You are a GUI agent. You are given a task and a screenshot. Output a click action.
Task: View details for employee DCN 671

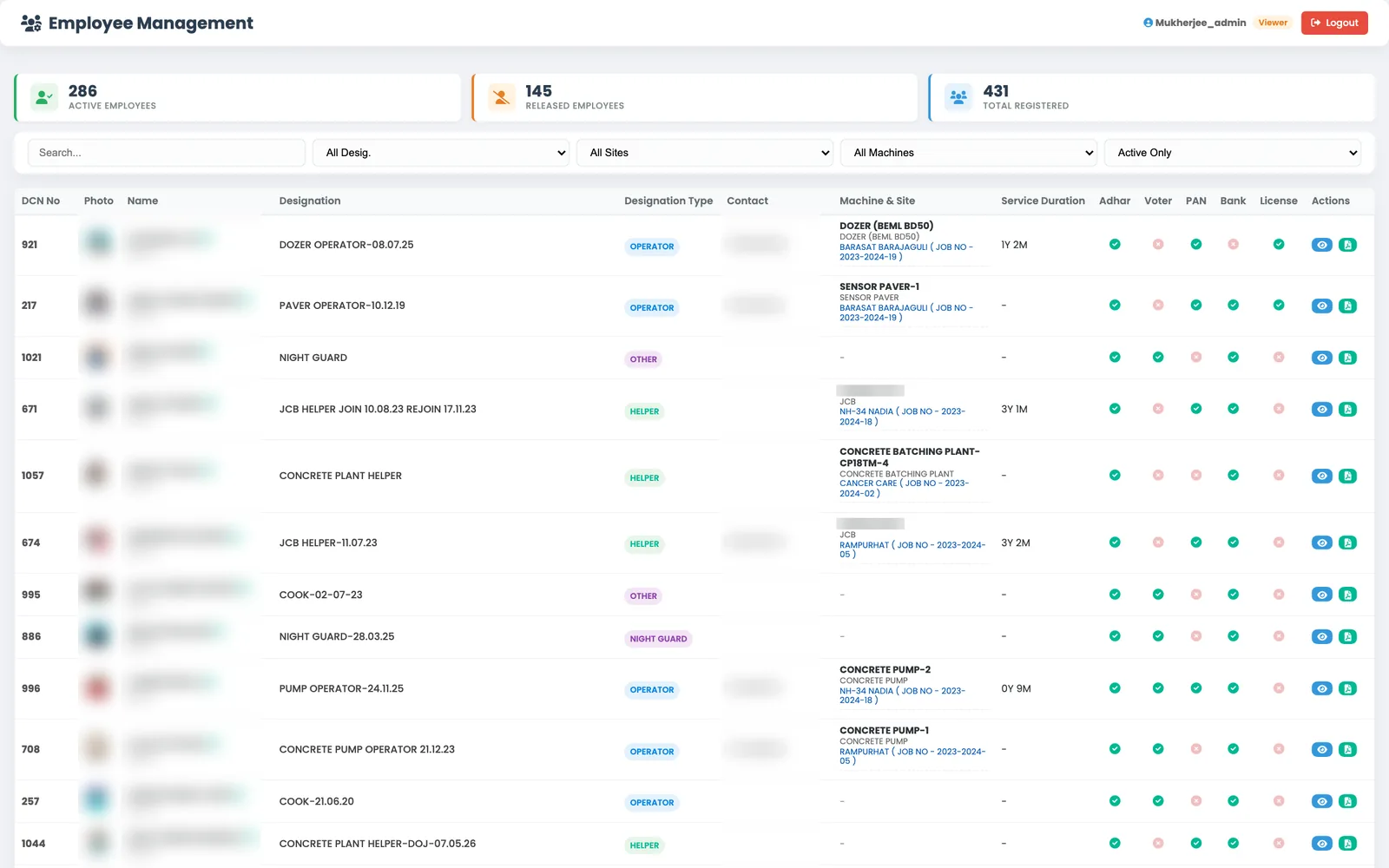1321,409
